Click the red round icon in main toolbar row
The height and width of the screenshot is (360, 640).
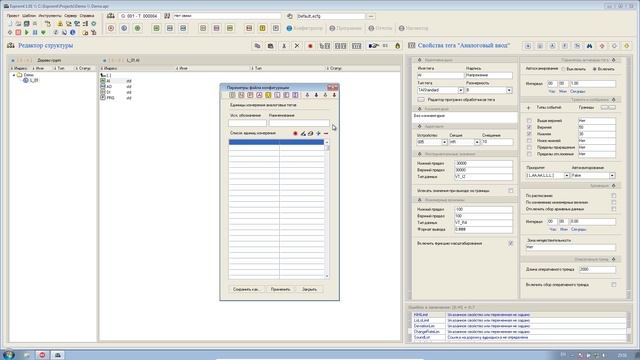coord(111,28)
